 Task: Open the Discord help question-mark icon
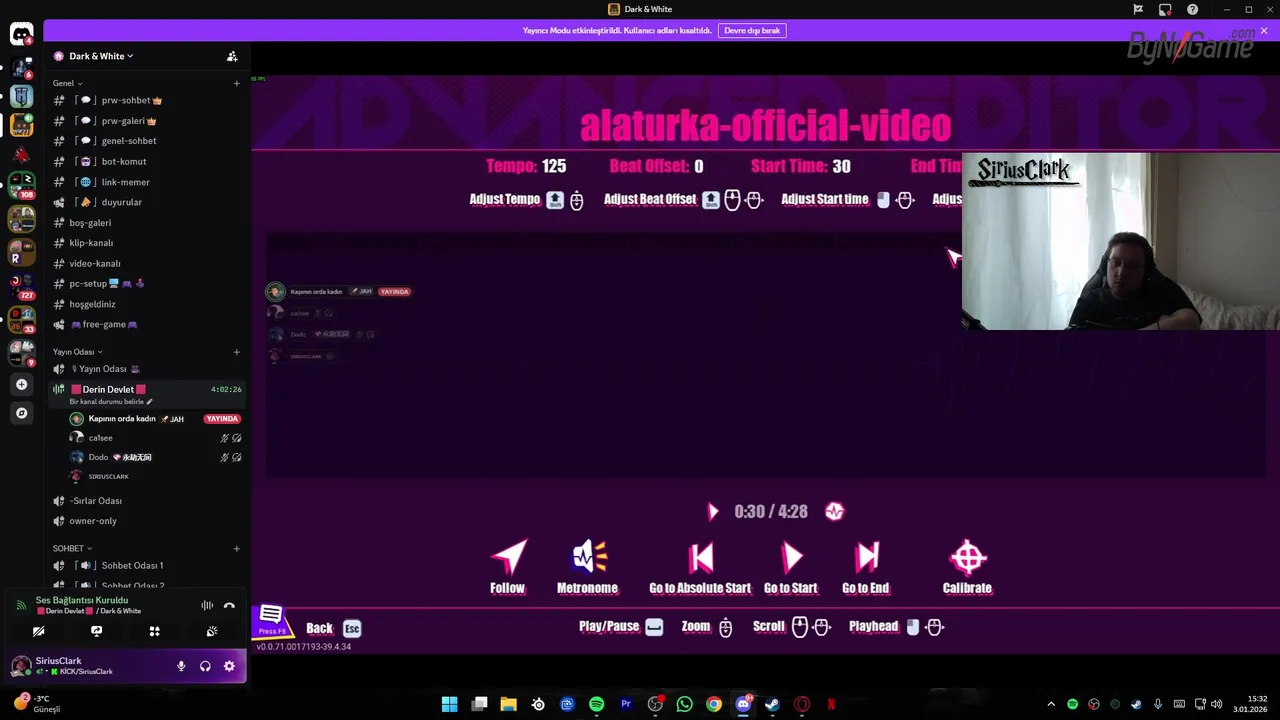pos(1193,9)
